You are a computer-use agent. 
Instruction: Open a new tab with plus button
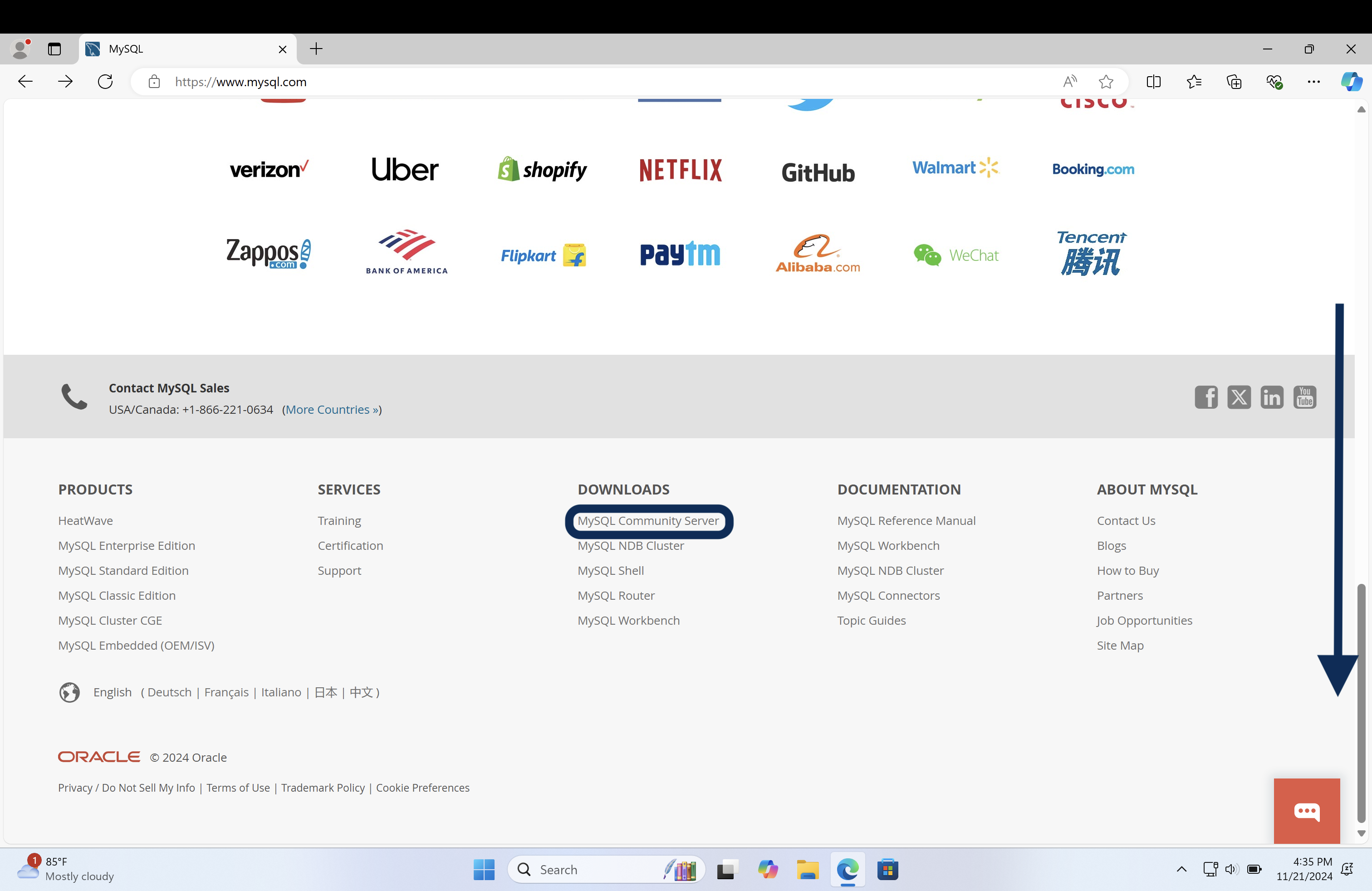coord(316,49)
